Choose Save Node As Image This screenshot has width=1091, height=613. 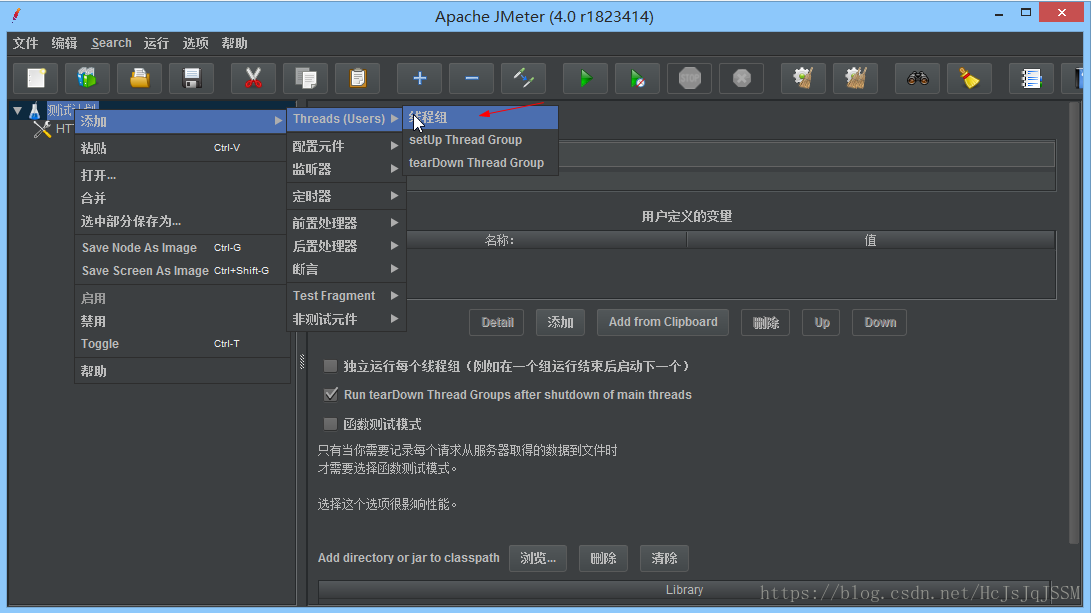(180, 248)
